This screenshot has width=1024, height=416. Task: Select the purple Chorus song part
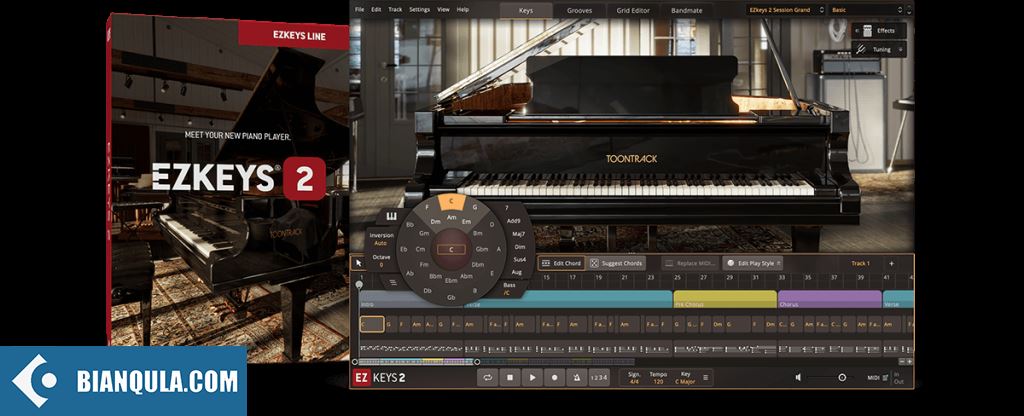tap(830, 299)
